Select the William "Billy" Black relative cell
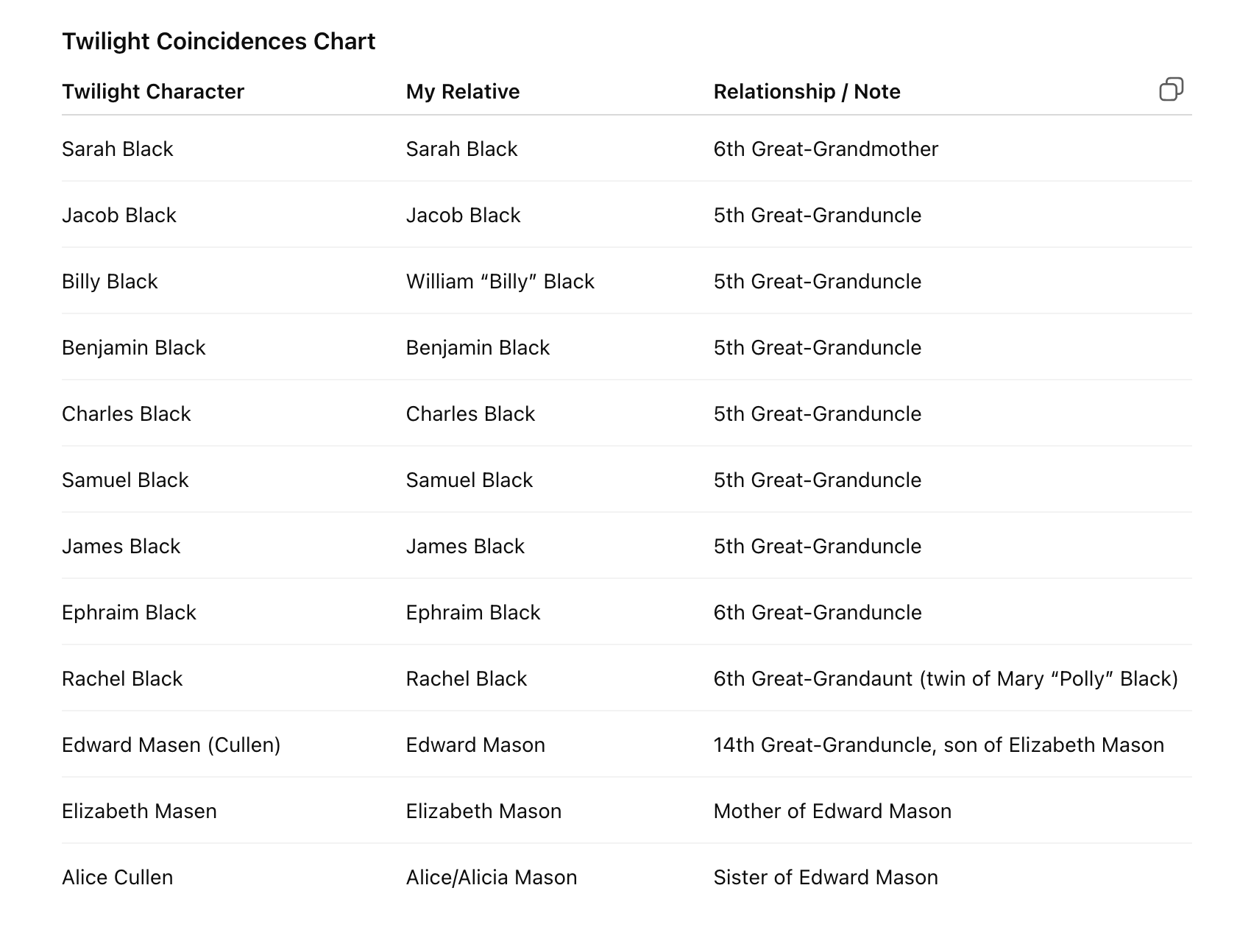The height and width of the screenshot is (952, 1251). click(x=500, y=281)
